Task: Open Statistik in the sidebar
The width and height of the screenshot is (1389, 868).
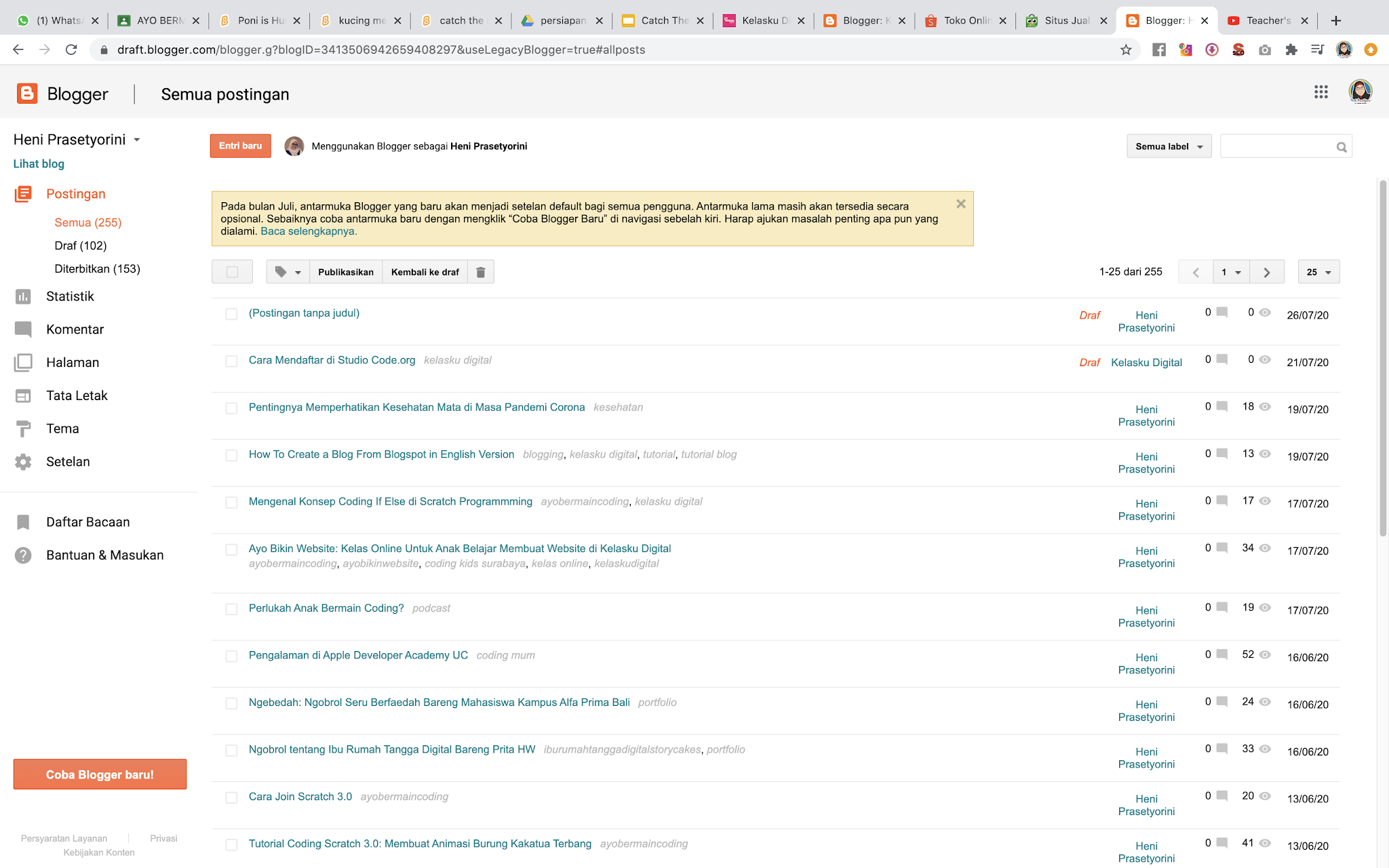Action: click(70, 296)
